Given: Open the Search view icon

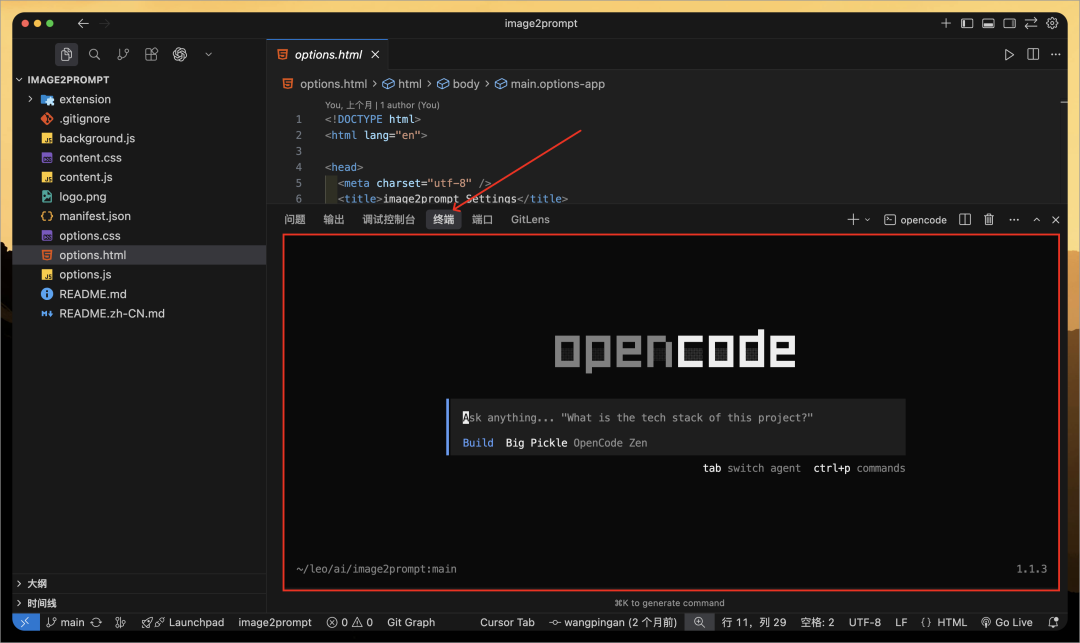Looking at the screenshot, I should pyautogui.click(x=94, y=54).
